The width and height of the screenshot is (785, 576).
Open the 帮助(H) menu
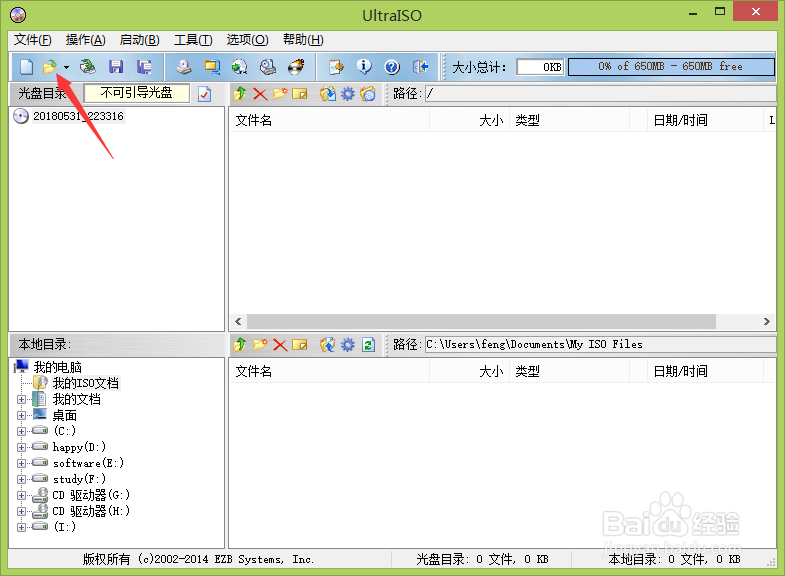303,40
